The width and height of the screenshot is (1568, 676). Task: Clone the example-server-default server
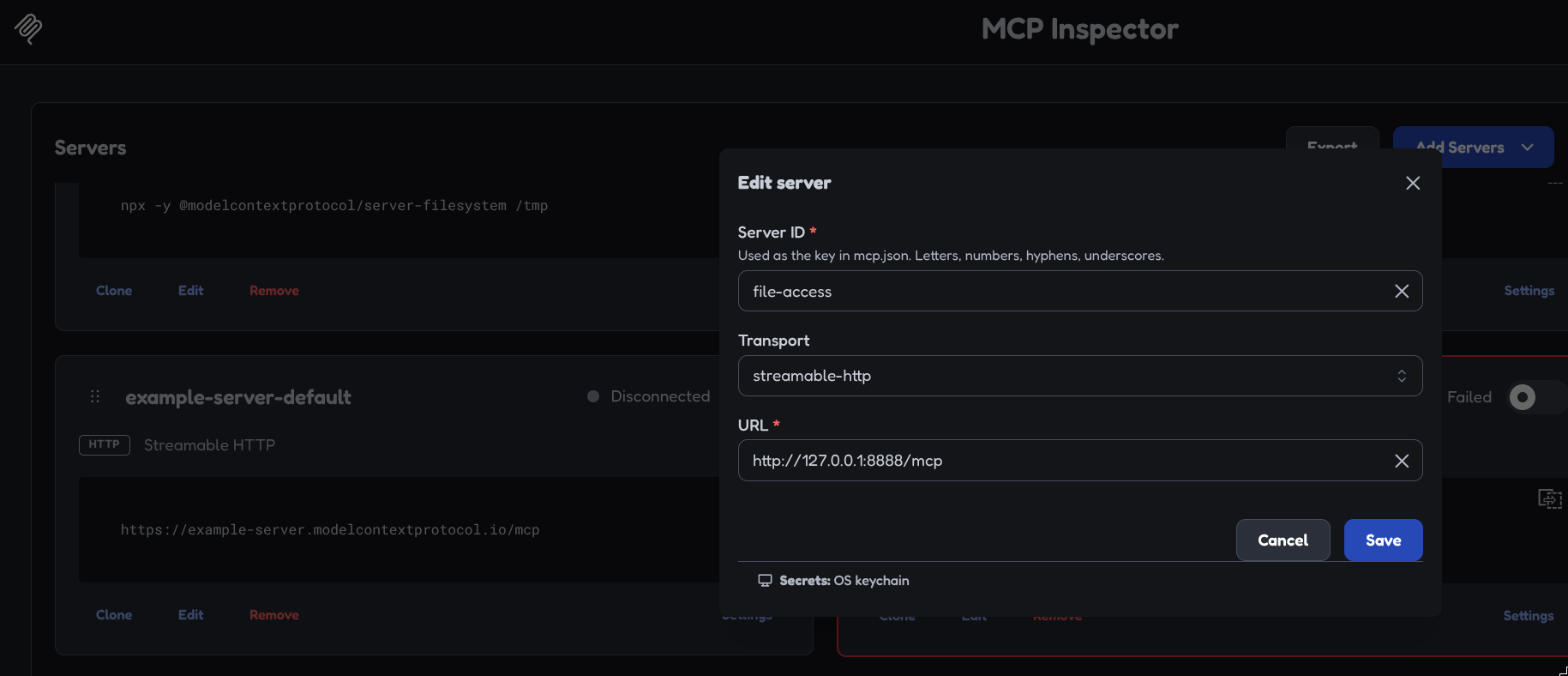point(114,615)
